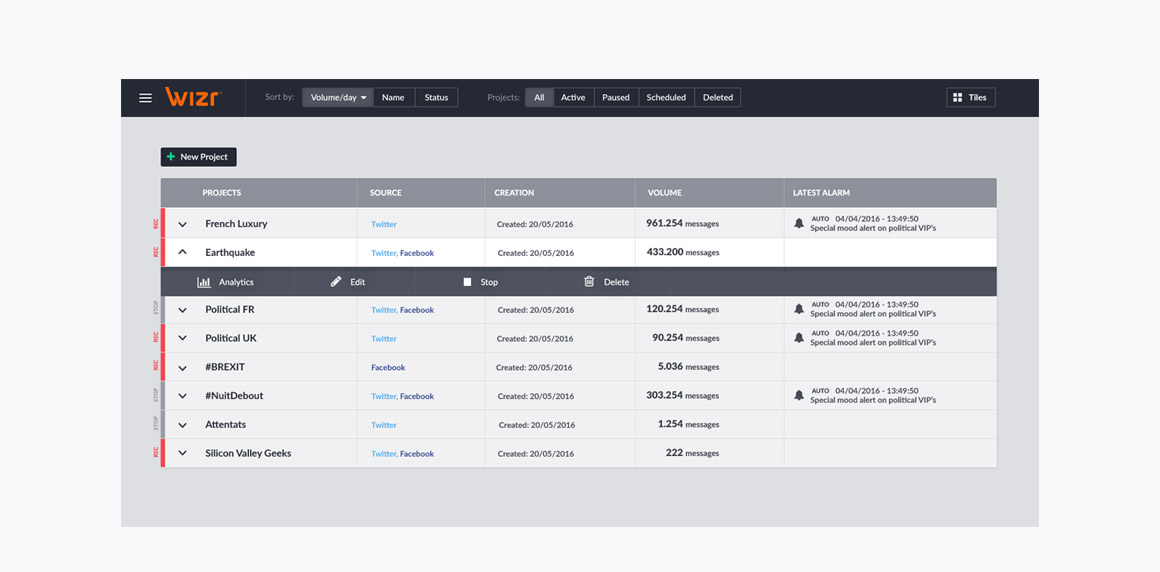Click the CREATION column header
The image size is (1160, 572).
[x=514, y=192]
